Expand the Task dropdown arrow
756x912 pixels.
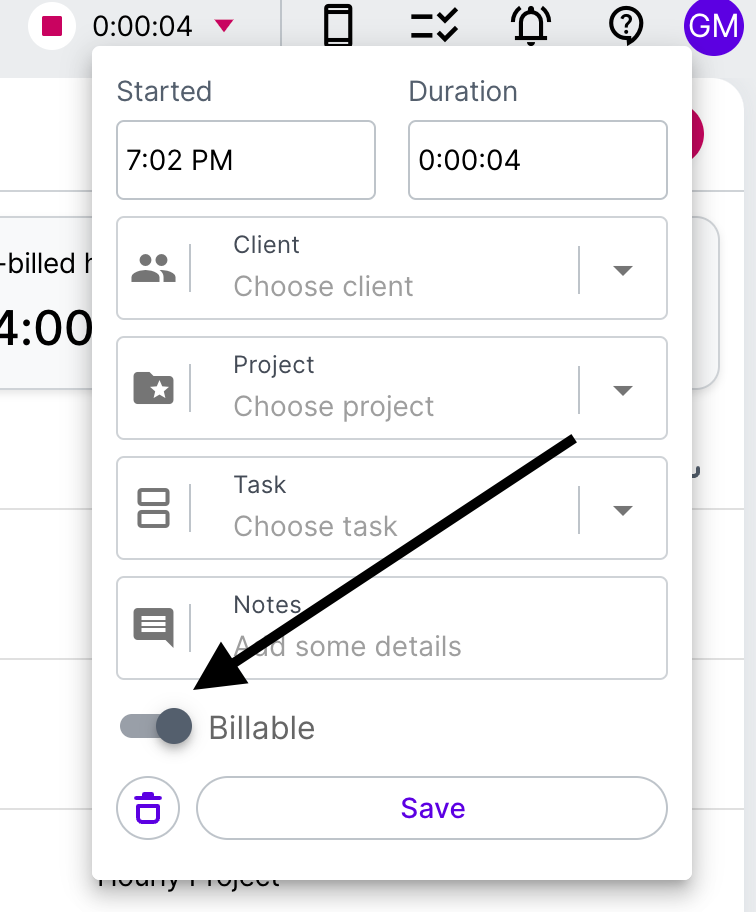coord(623,510)
